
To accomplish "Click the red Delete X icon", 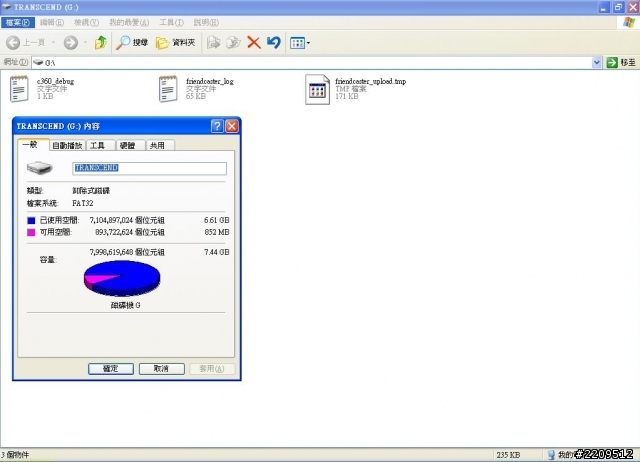I will click(x=254, y=42).
